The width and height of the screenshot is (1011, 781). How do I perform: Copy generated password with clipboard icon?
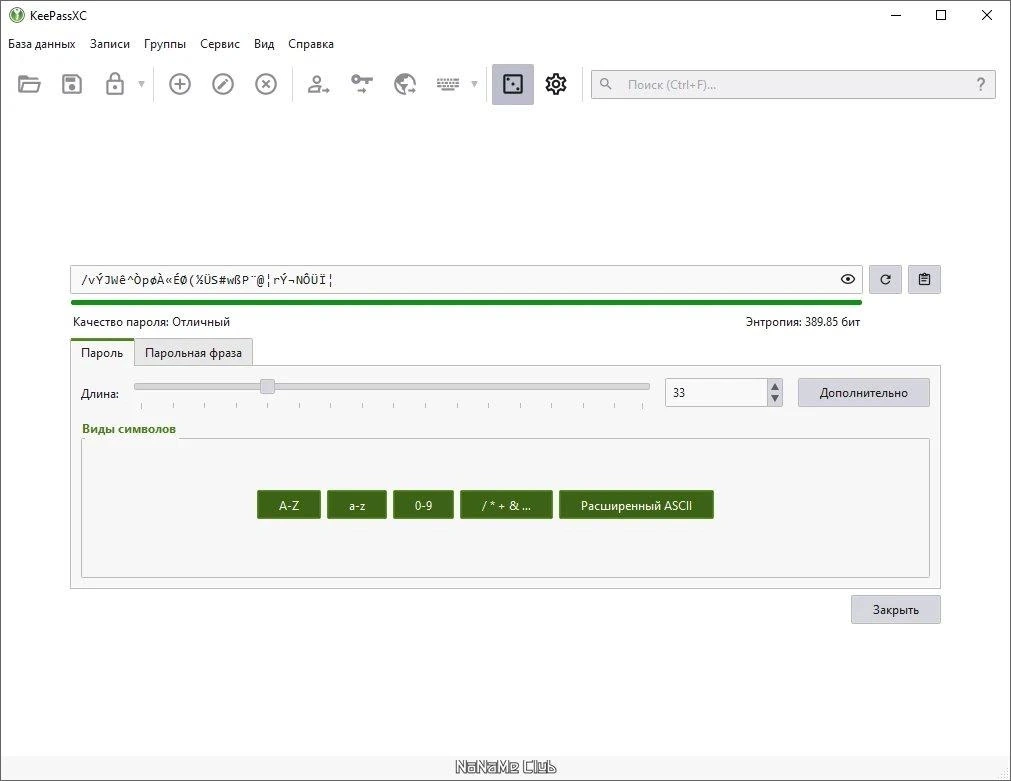[x=925, y=279]
